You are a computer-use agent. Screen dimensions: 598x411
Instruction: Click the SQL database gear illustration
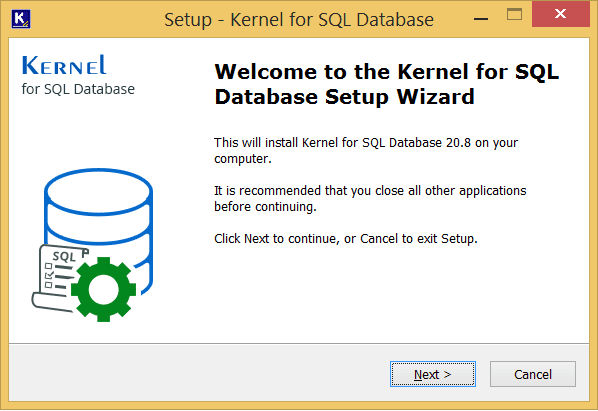92,245
